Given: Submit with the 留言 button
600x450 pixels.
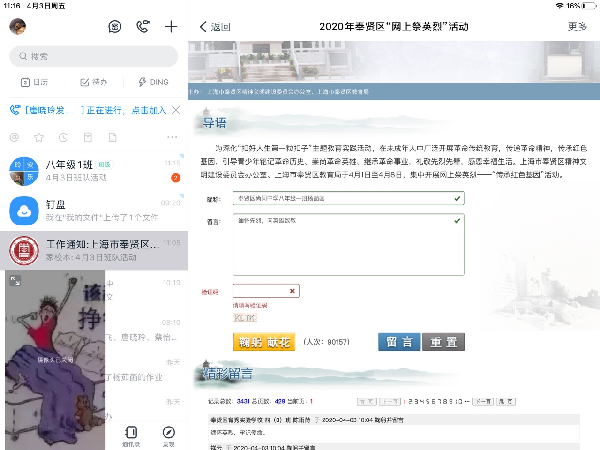Looking at the screenshot, I should click(x=399, y=342).
